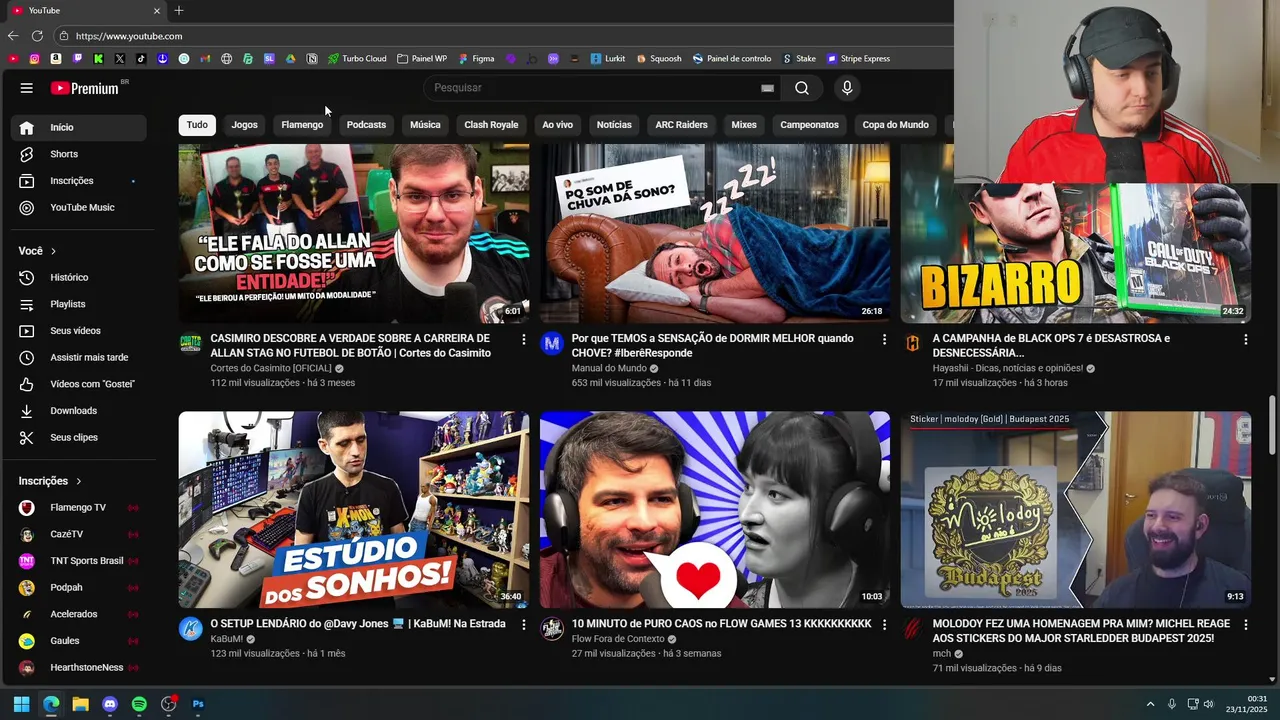Open Inscrições in the left sidebar
Viewport: 1280px width, 720px height.
79,181
